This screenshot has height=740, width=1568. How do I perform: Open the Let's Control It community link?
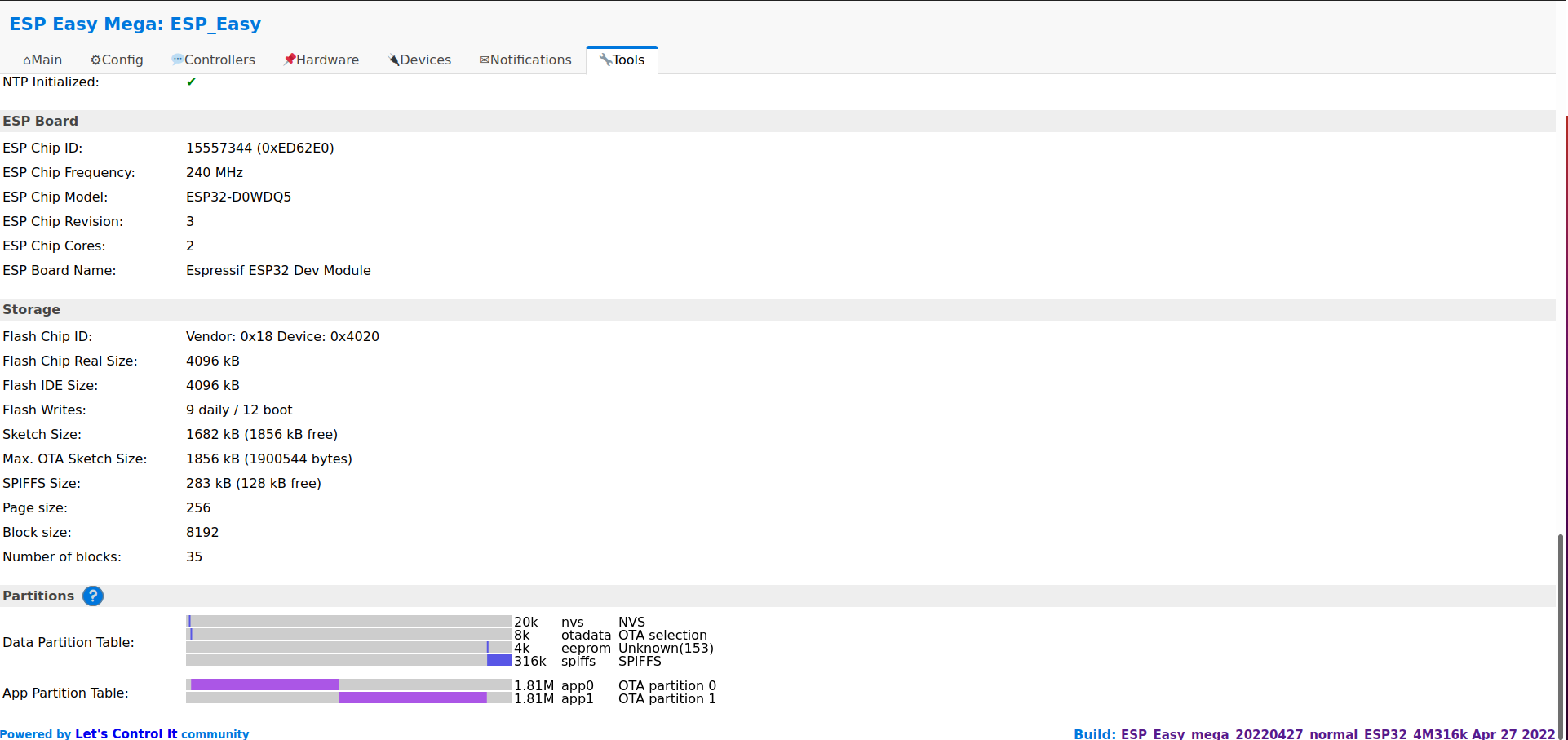point(126,733)
